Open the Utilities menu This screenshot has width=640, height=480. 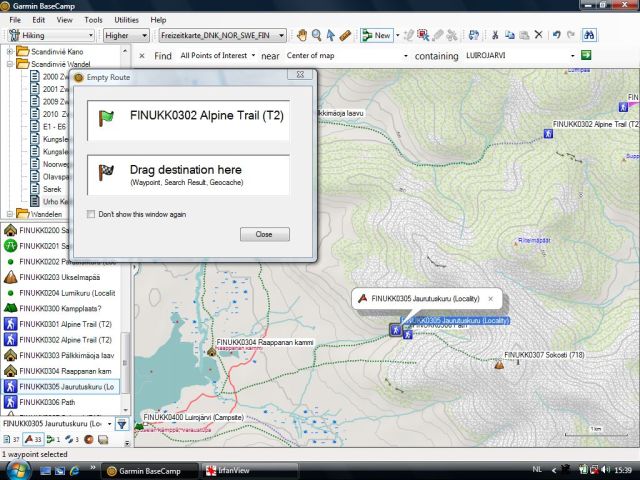coord(126,19)
